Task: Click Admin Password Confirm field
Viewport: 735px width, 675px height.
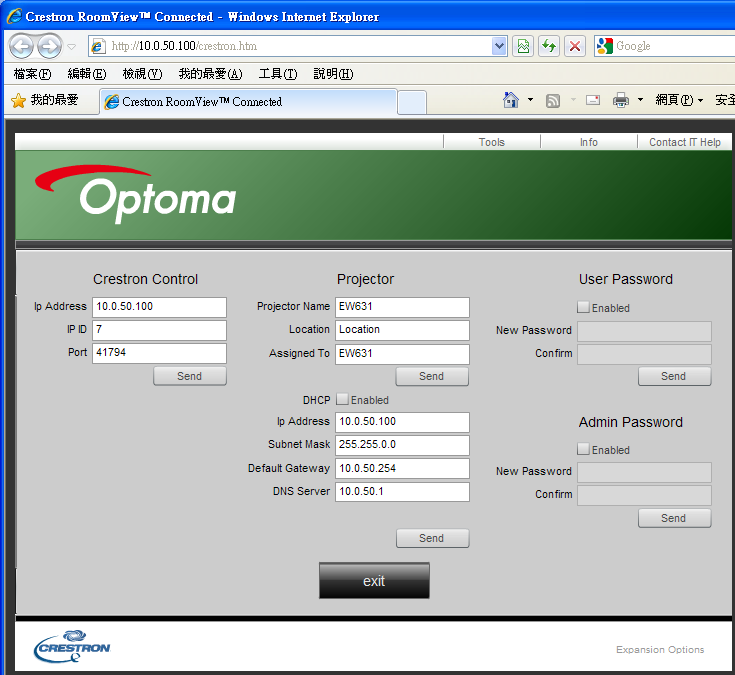Action: pyautogui.click(x=644, y=495)
